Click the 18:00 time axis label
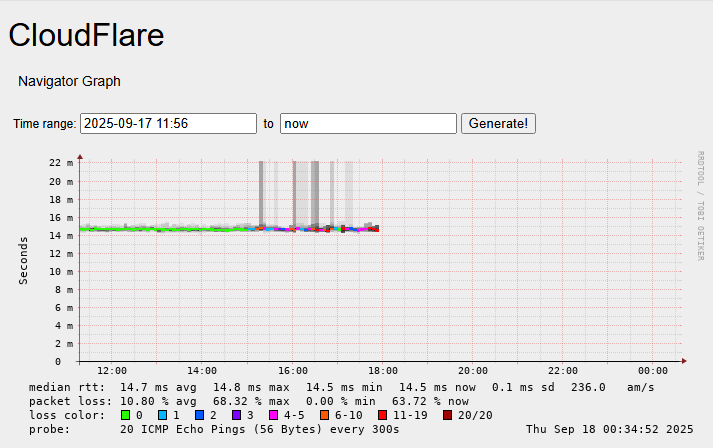Image resolution: width=713 pixels, height=448 pixels. 383,371
